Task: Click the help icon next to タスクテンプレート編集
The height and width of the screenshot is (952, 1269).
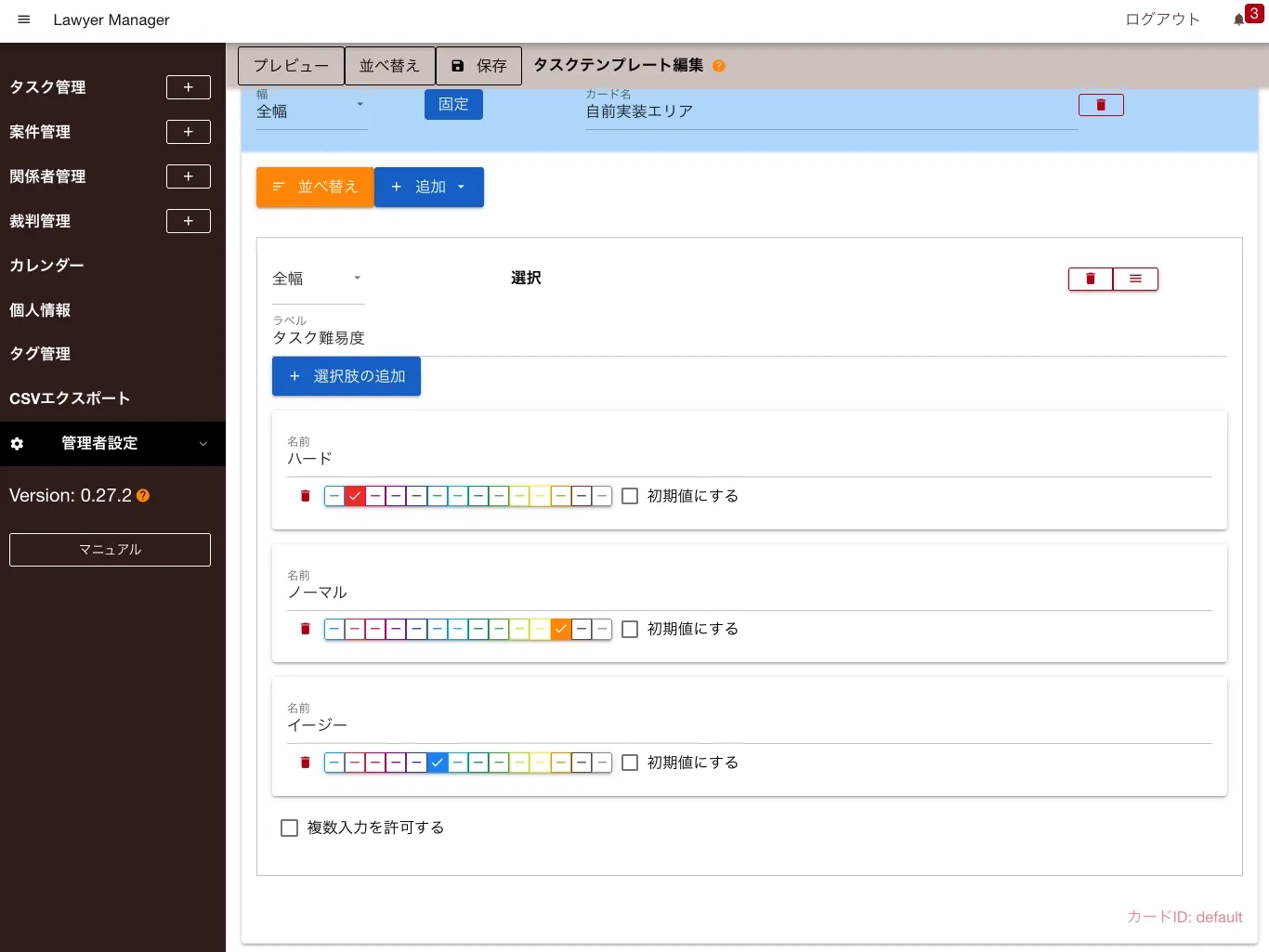Action: [x=718, y=66]
